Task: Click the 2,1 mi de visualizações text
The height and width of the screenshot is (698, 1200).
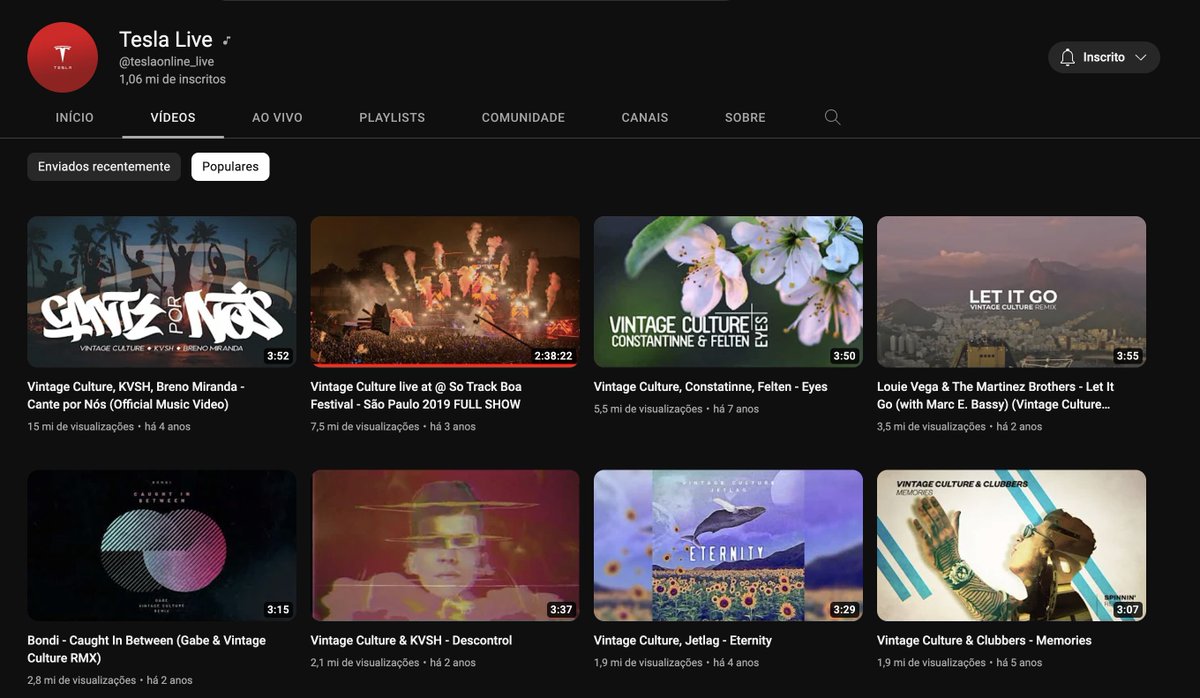Action: click(x=365, y=662)
